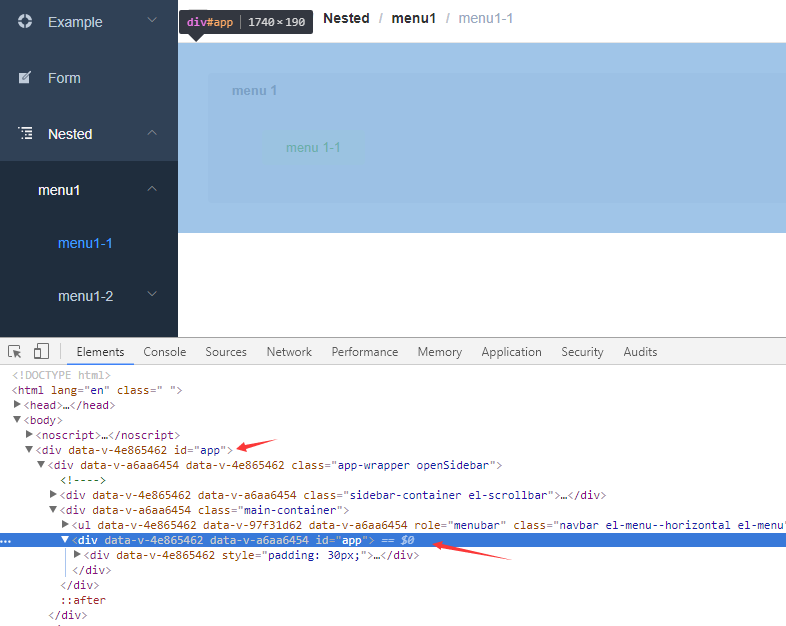Open the Elements tab

[x=100, y=352]
